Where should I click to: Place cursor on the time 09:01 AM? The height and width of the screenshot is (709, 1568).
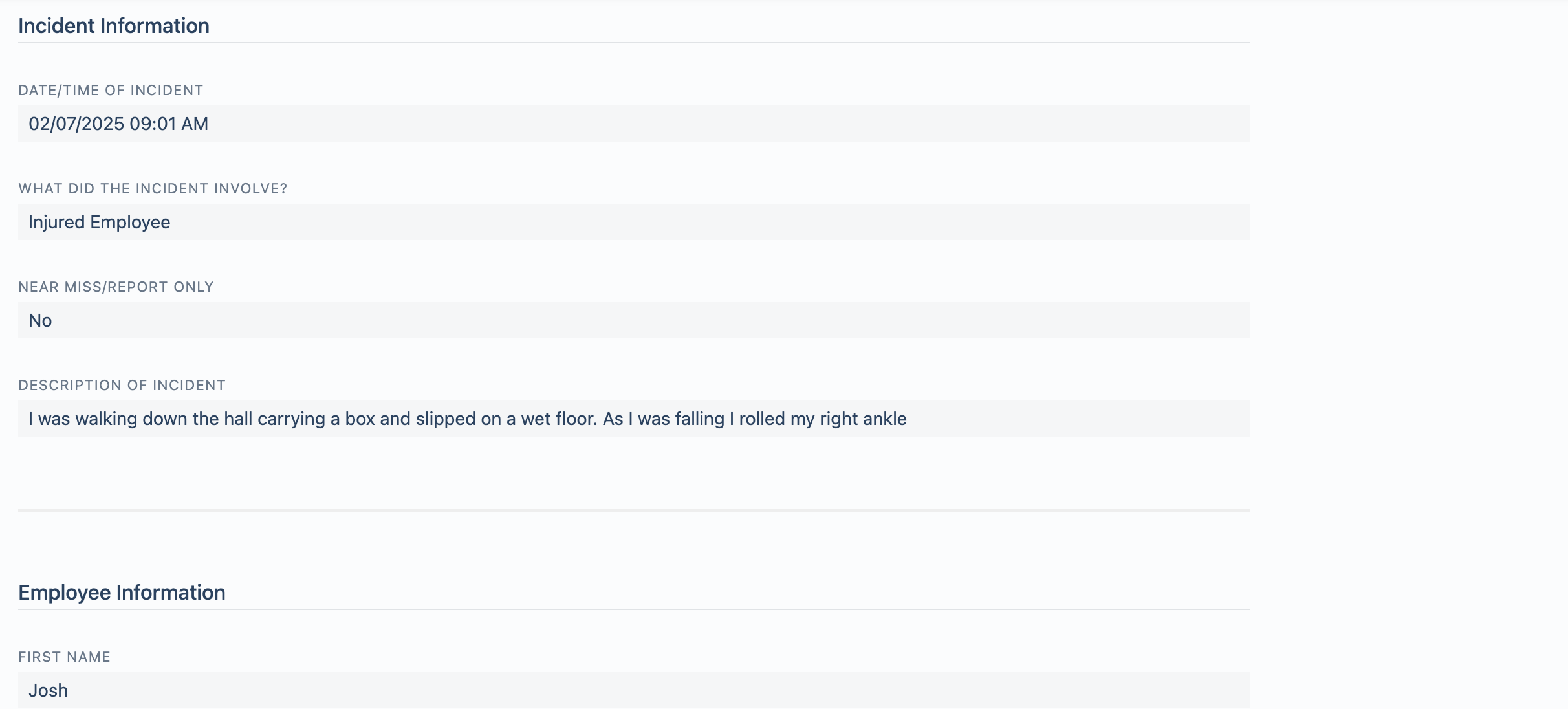(x=169, y=124)
